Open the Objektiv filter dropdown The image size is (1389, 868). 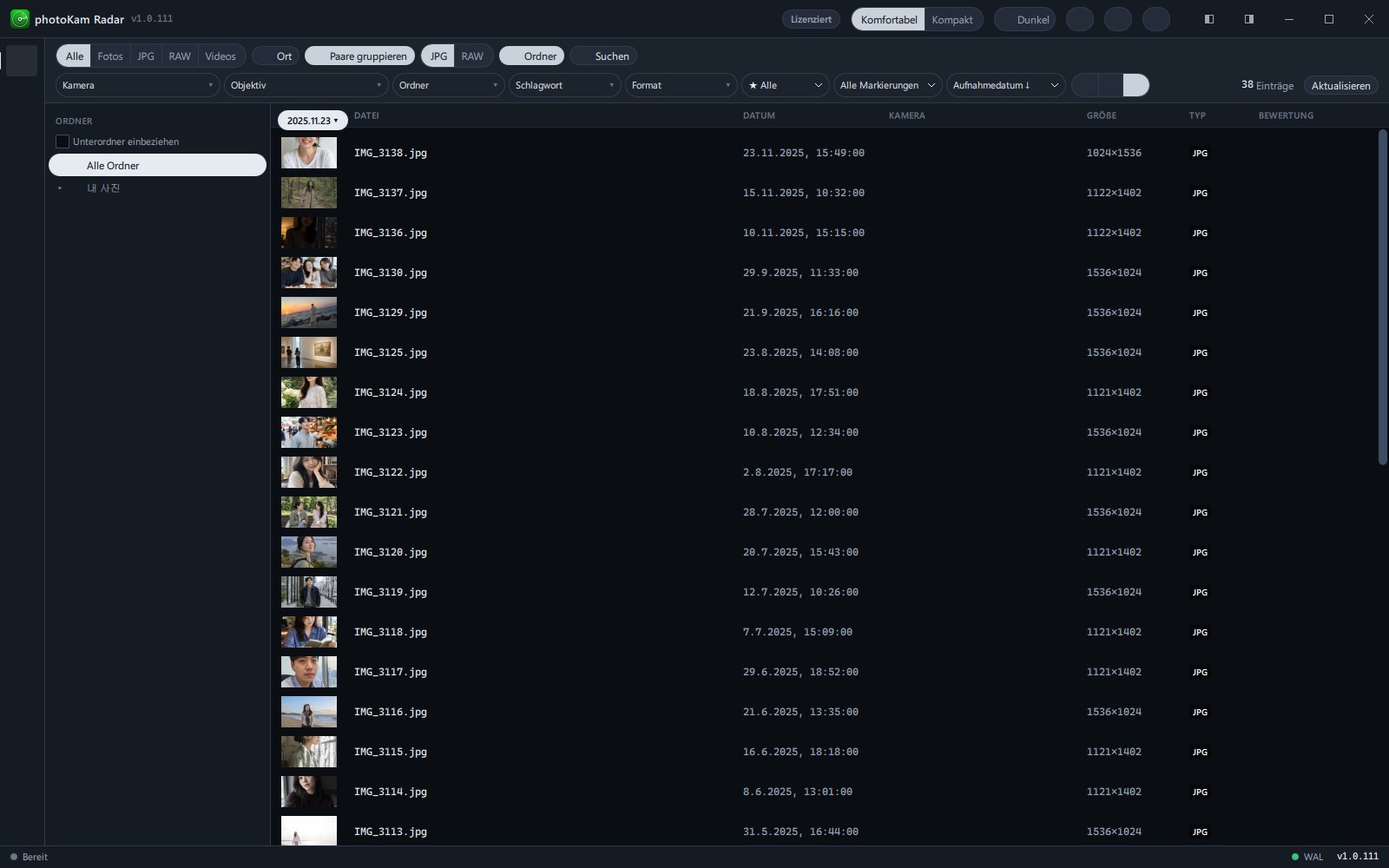point(306,85)
